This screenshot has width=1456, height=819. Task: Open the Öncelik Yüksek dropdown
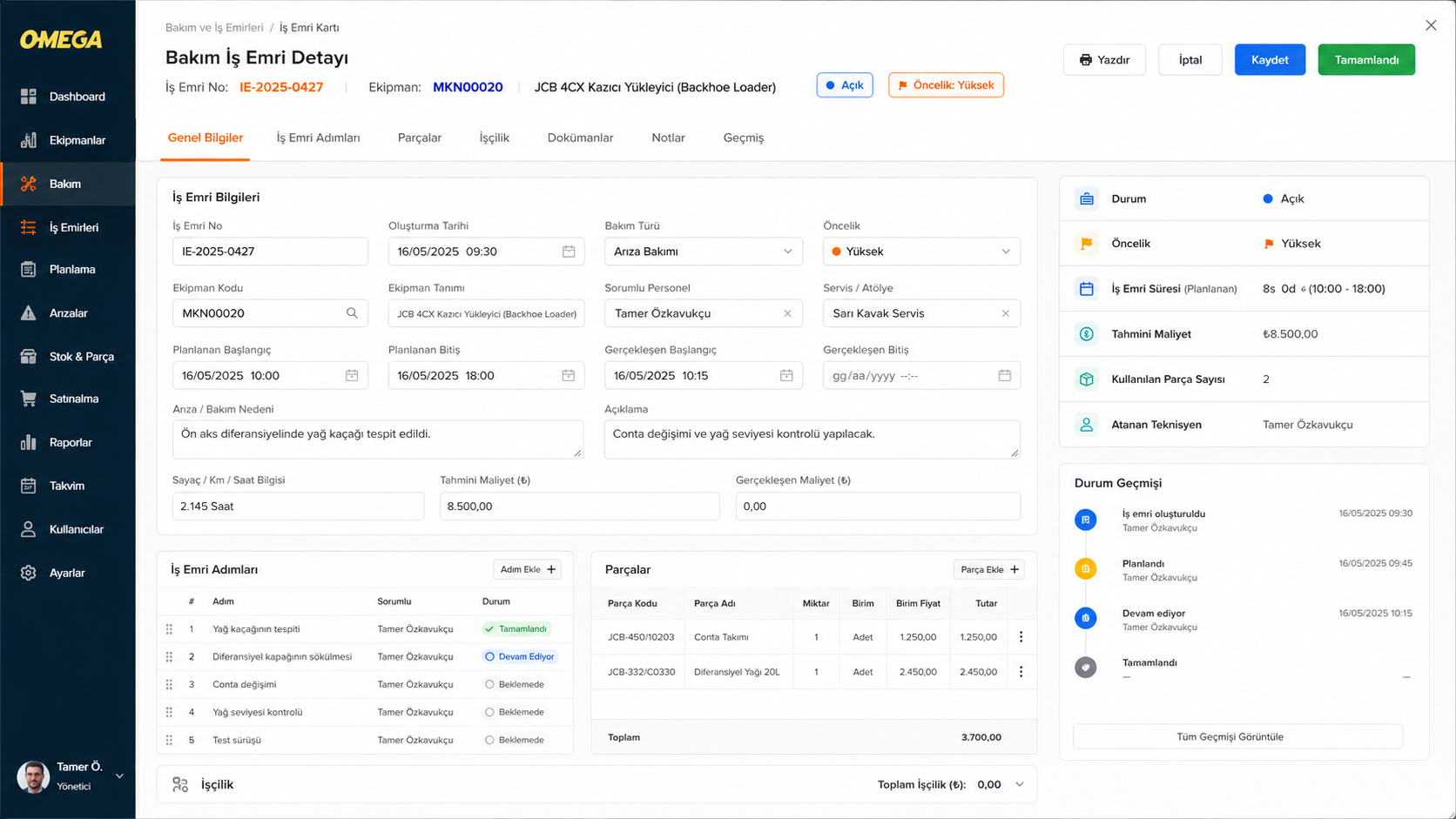921,252
